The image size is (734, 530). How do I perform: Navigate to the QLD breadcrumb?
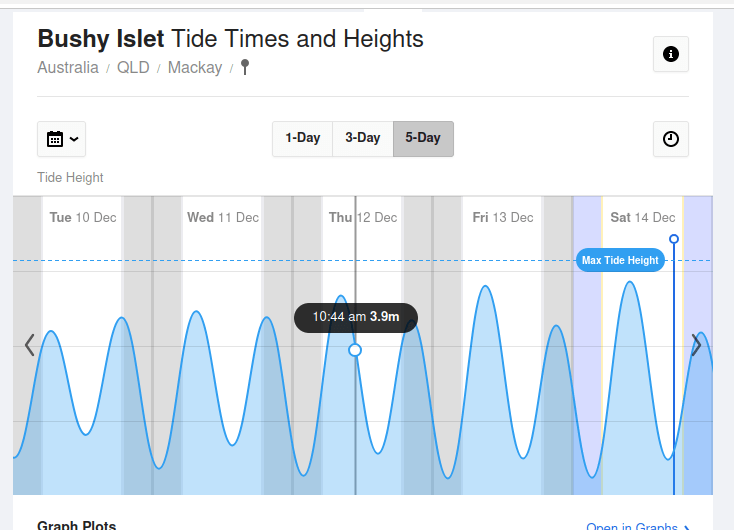[132, 68]
